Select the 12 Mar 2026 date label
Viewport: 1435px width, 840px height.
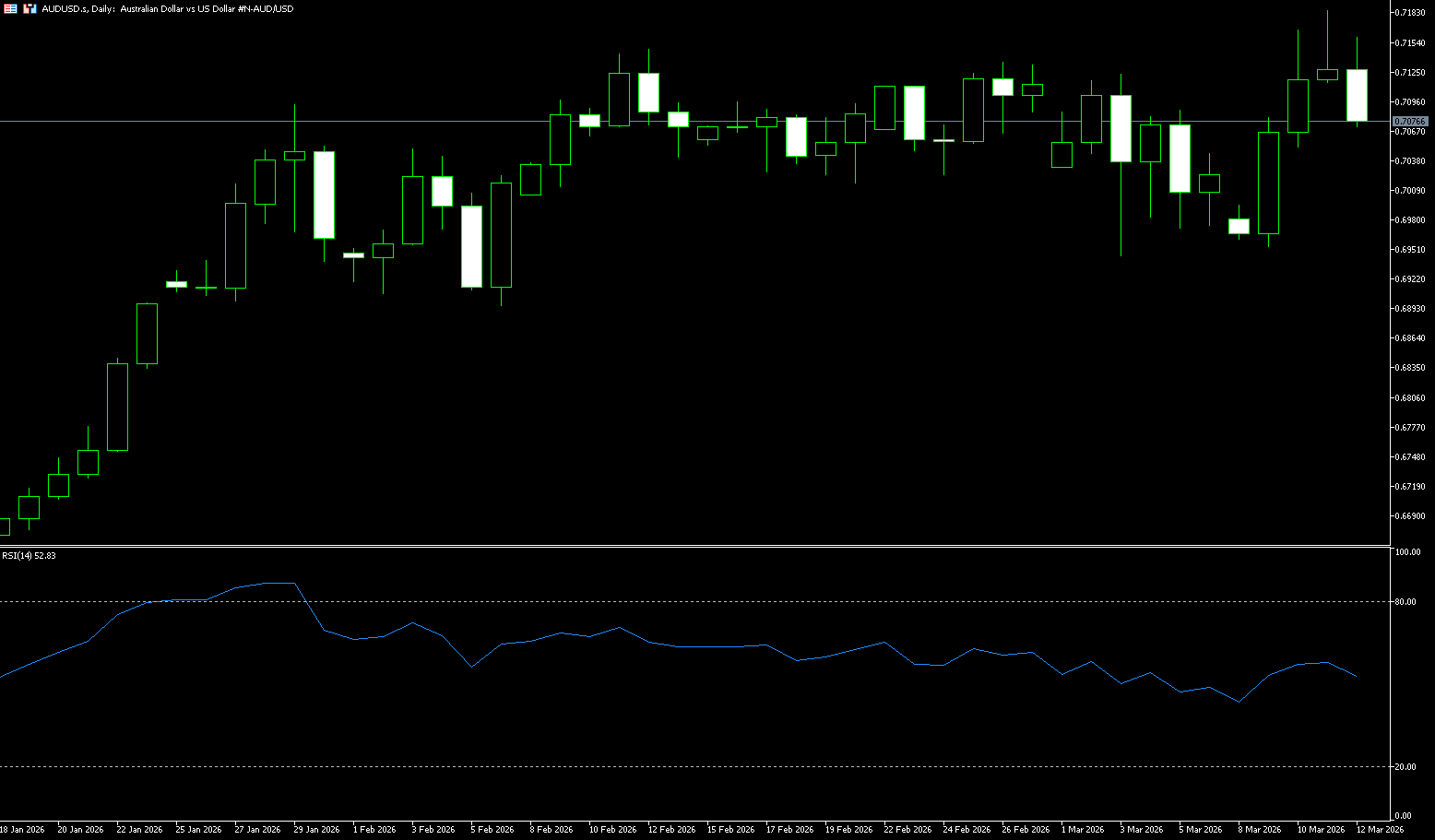(1380, 830)
